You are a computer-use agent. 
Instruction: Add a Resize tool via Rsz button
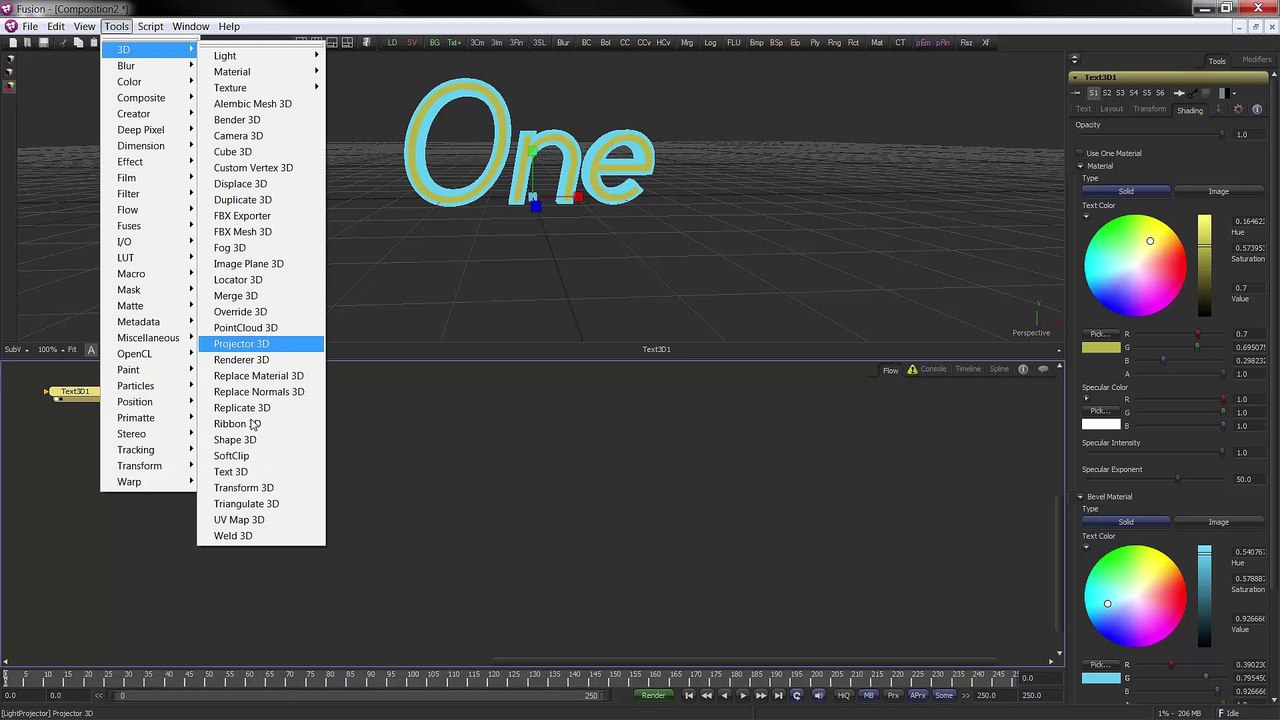[966, 42]
